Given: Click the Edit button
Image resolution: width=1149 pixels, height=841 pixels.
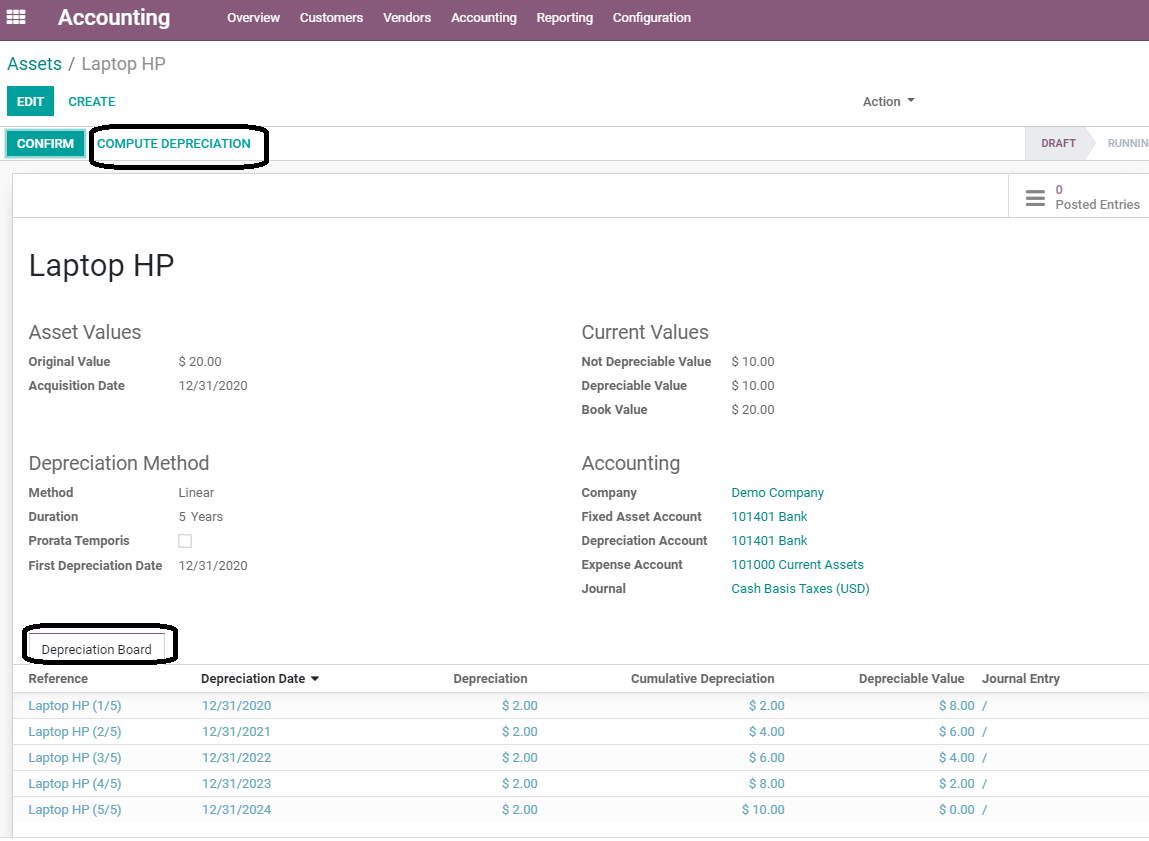Looking at the screenshot, I should pyautogui.click(x=30, y=102).
